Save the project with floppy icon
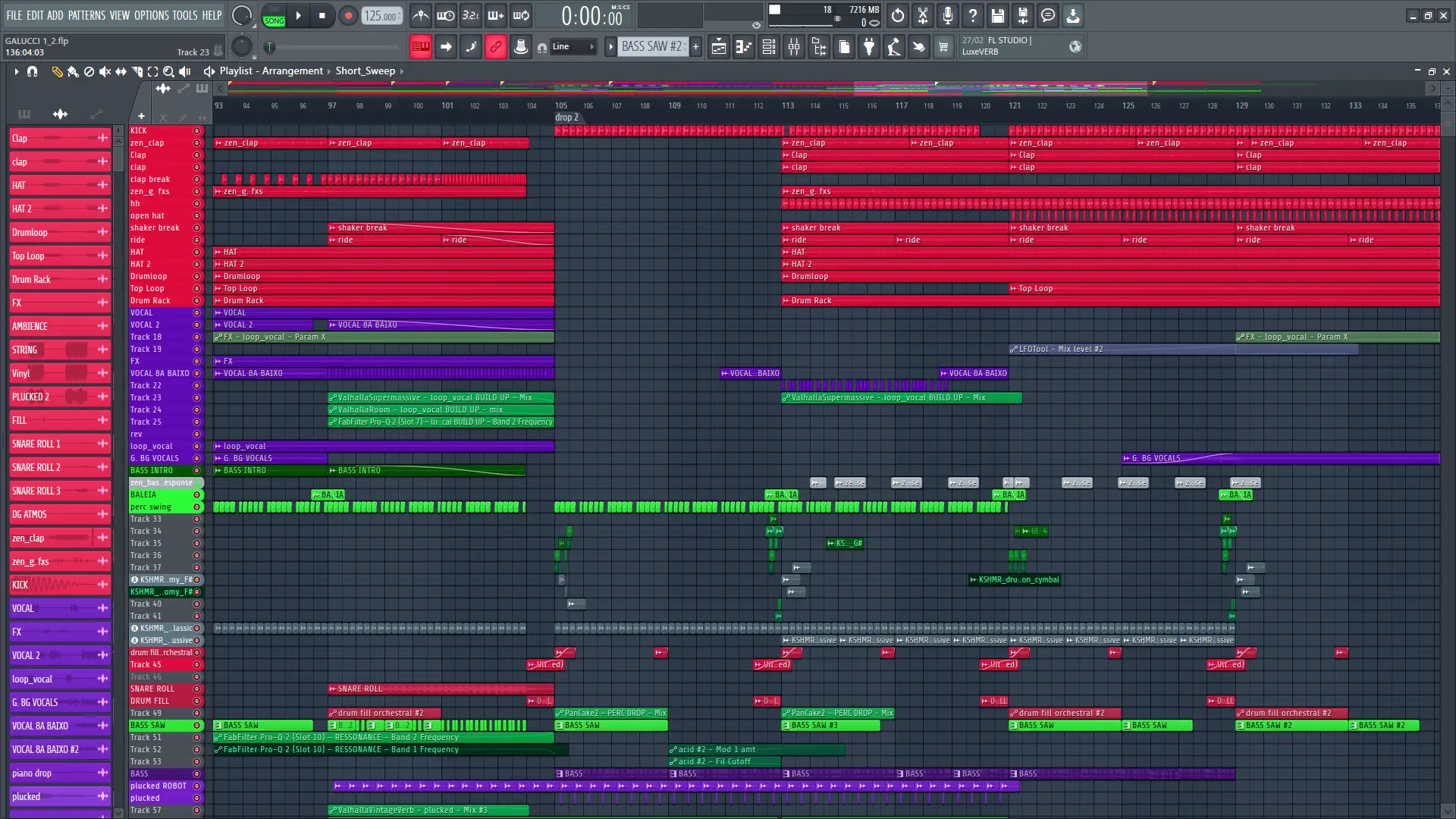Screen dimensions: 1456x819 click(x=998, y=15)
